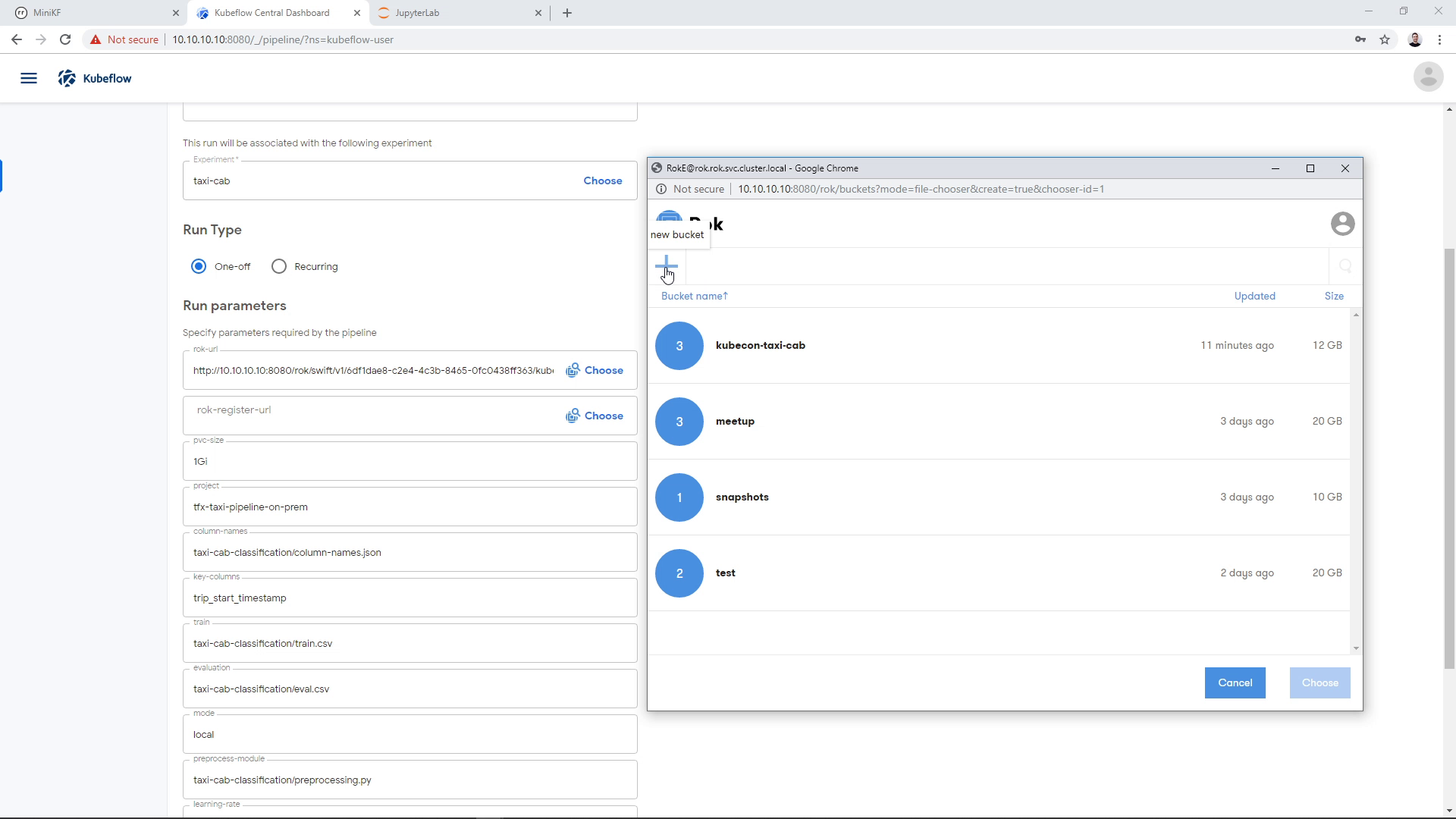
Task: Click the disabled Choose button in Rok
Action: [x=1319, y=682]
